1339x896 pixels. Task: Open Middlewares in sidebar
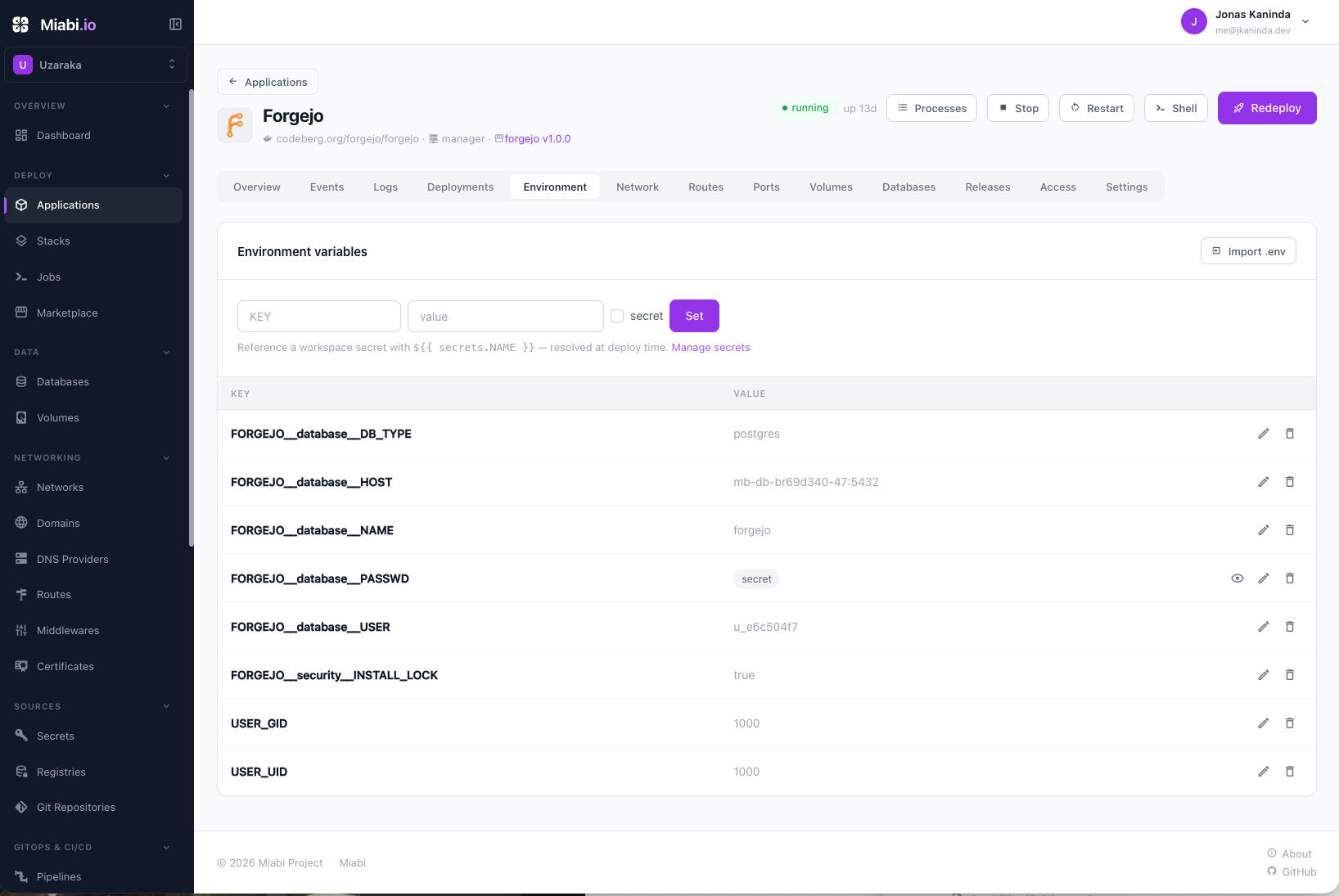coord(93,630)
